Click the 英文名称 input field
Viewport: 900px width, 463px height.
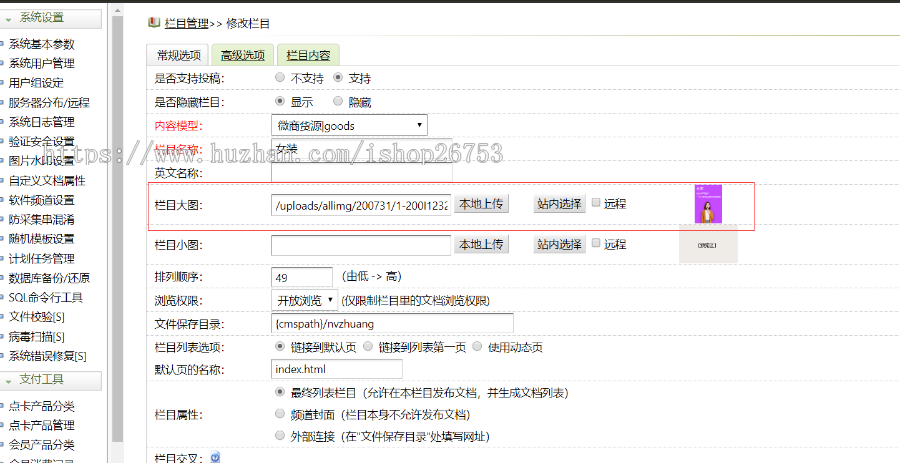pos(362,172)
